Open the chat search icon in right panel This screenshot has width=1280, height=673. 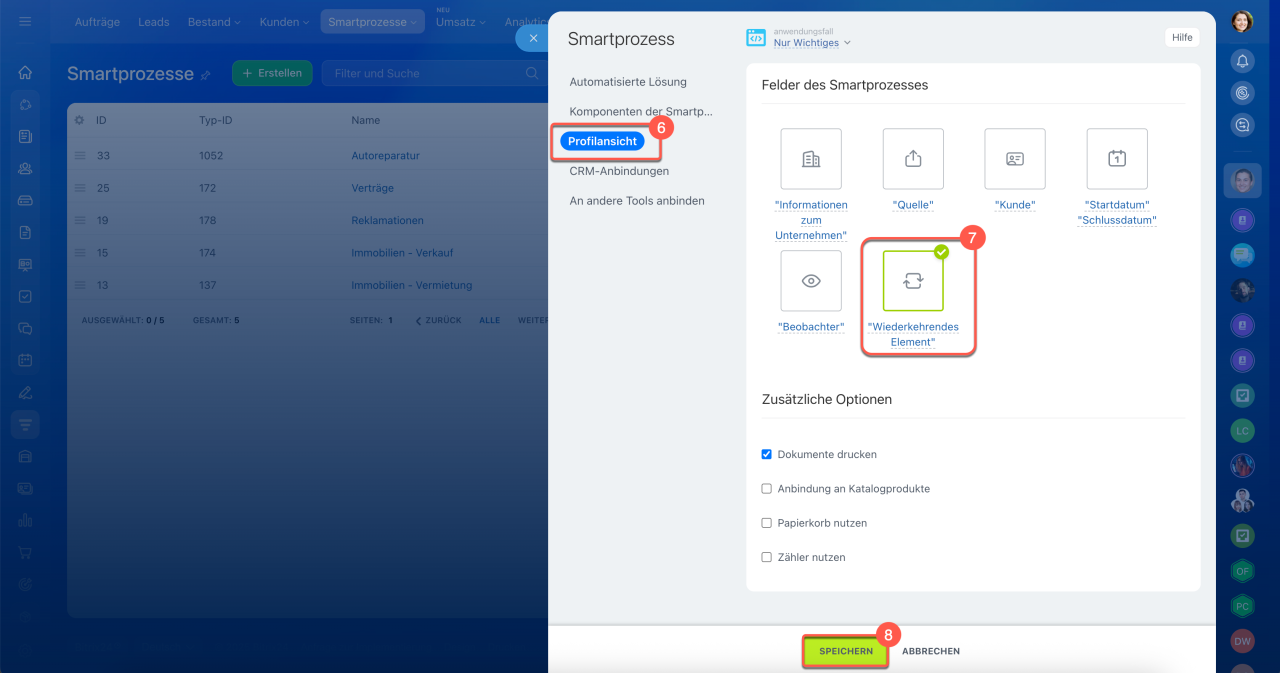(x=1242, y=126)
